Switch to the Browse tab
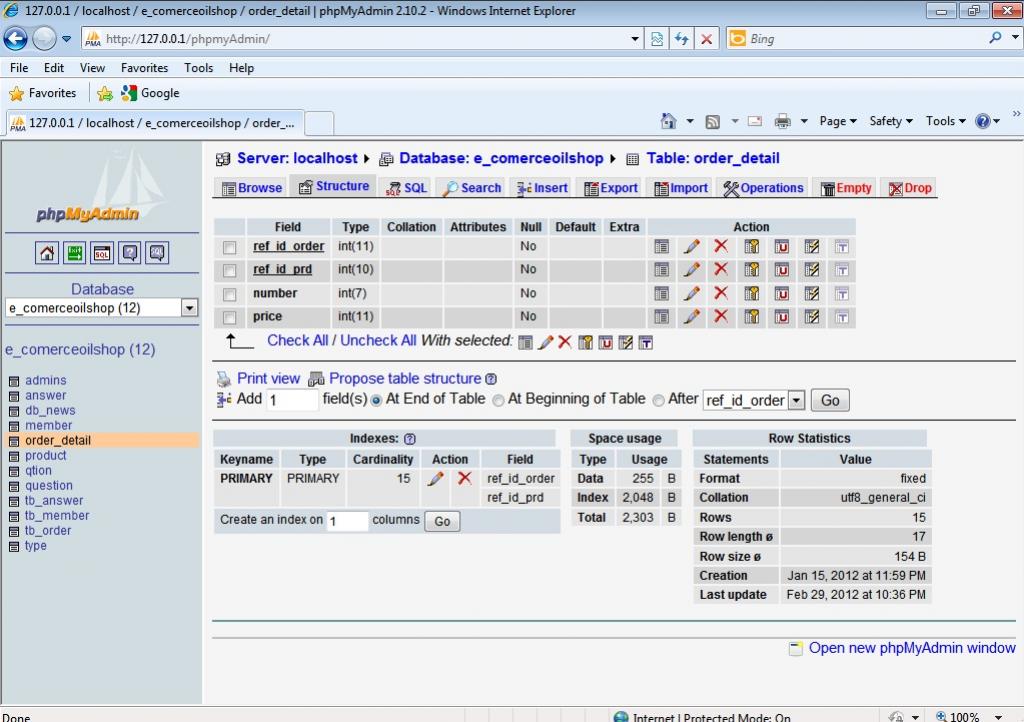Image resolution: width=1024 pixels, height=722 pixels. pos(251,188)
